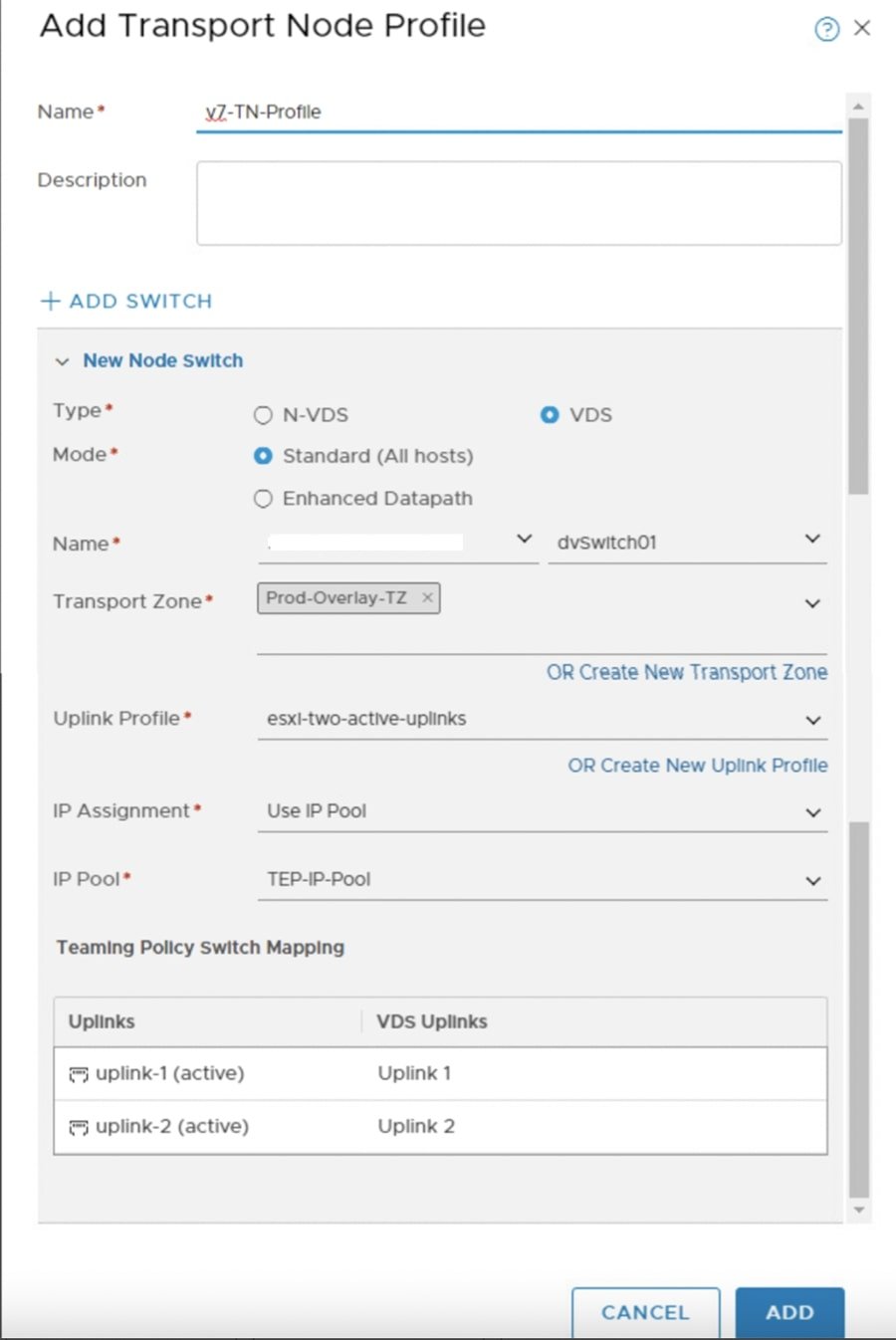The image size is (896, 1340).
Task: Open the IP Pool TEP-IP-Pool dropdown
Action: (812, 881)
